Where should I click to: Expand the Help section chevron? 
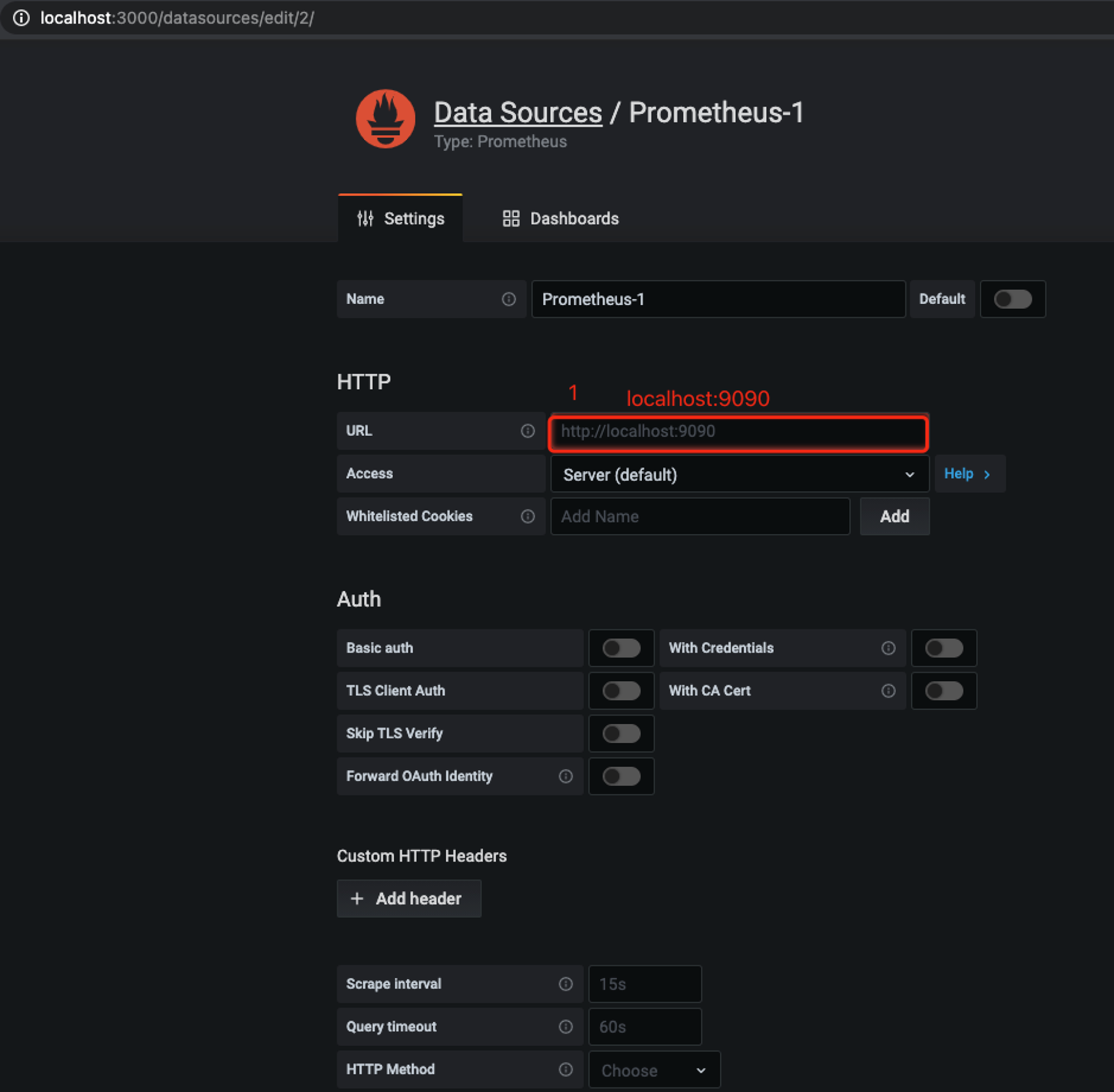click(986, 474)
